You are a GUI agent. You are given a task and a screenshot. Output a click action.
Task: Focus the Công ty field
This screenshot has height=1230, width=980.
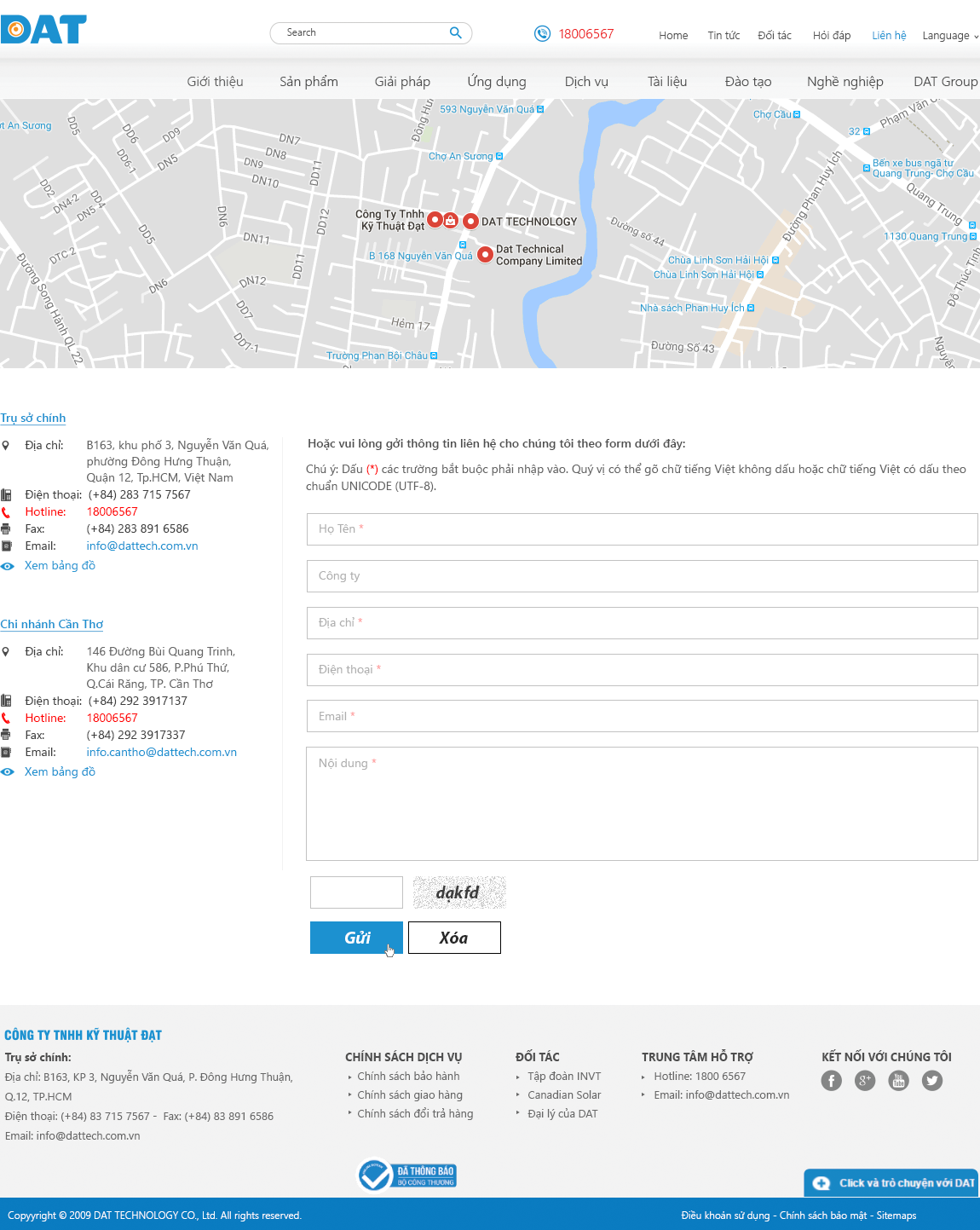coord(642,576)
